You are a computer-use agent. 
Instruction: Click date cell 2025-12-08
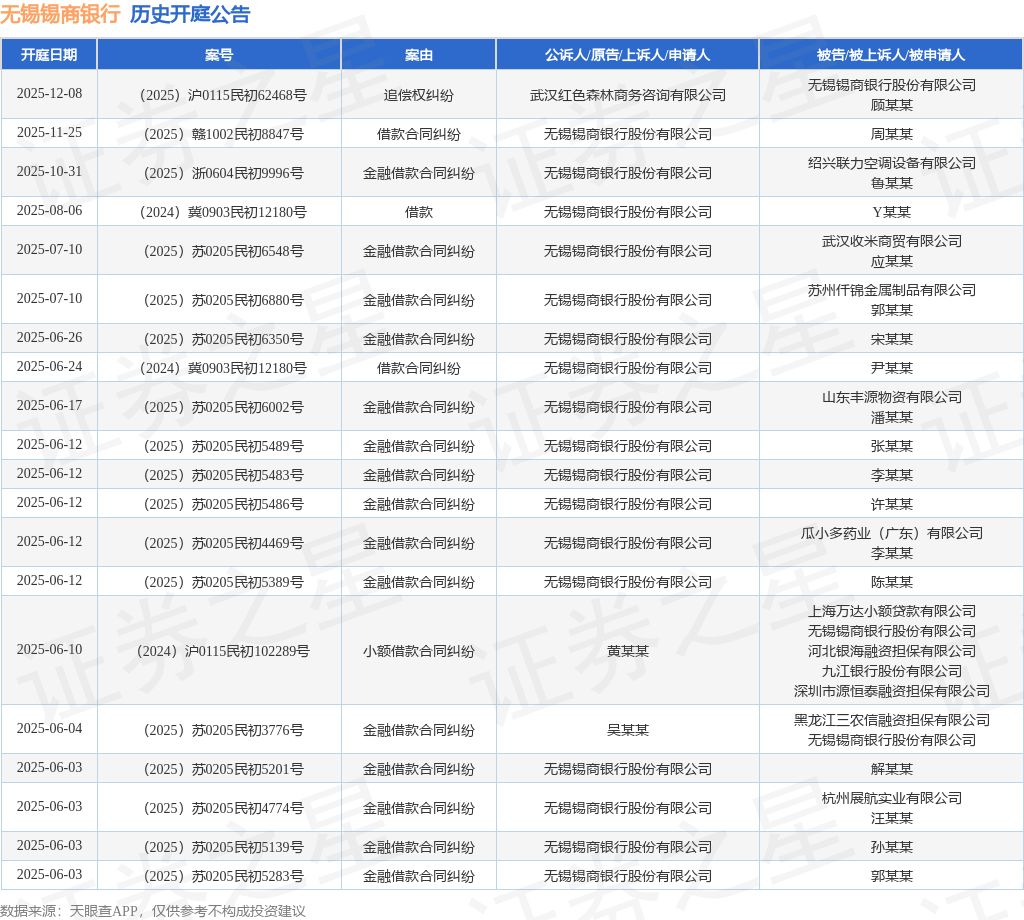[x=50, y=93]
